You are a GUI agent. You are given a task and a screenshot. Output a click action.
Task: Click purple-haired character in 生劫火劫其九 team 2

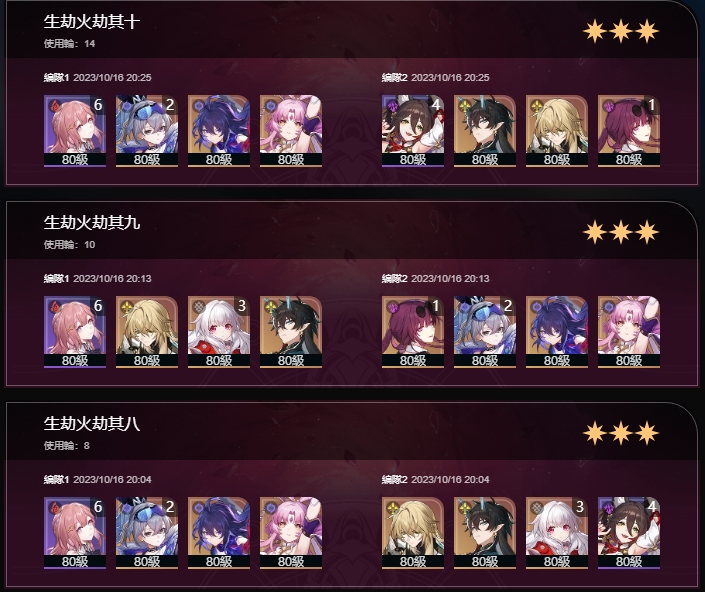pyautogui.click(x=413, y=332)
